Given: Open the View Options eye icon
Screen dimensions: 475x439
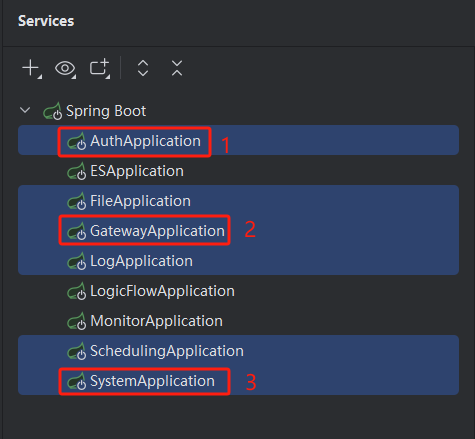Looking at the screenshot, I should point(65,69).
